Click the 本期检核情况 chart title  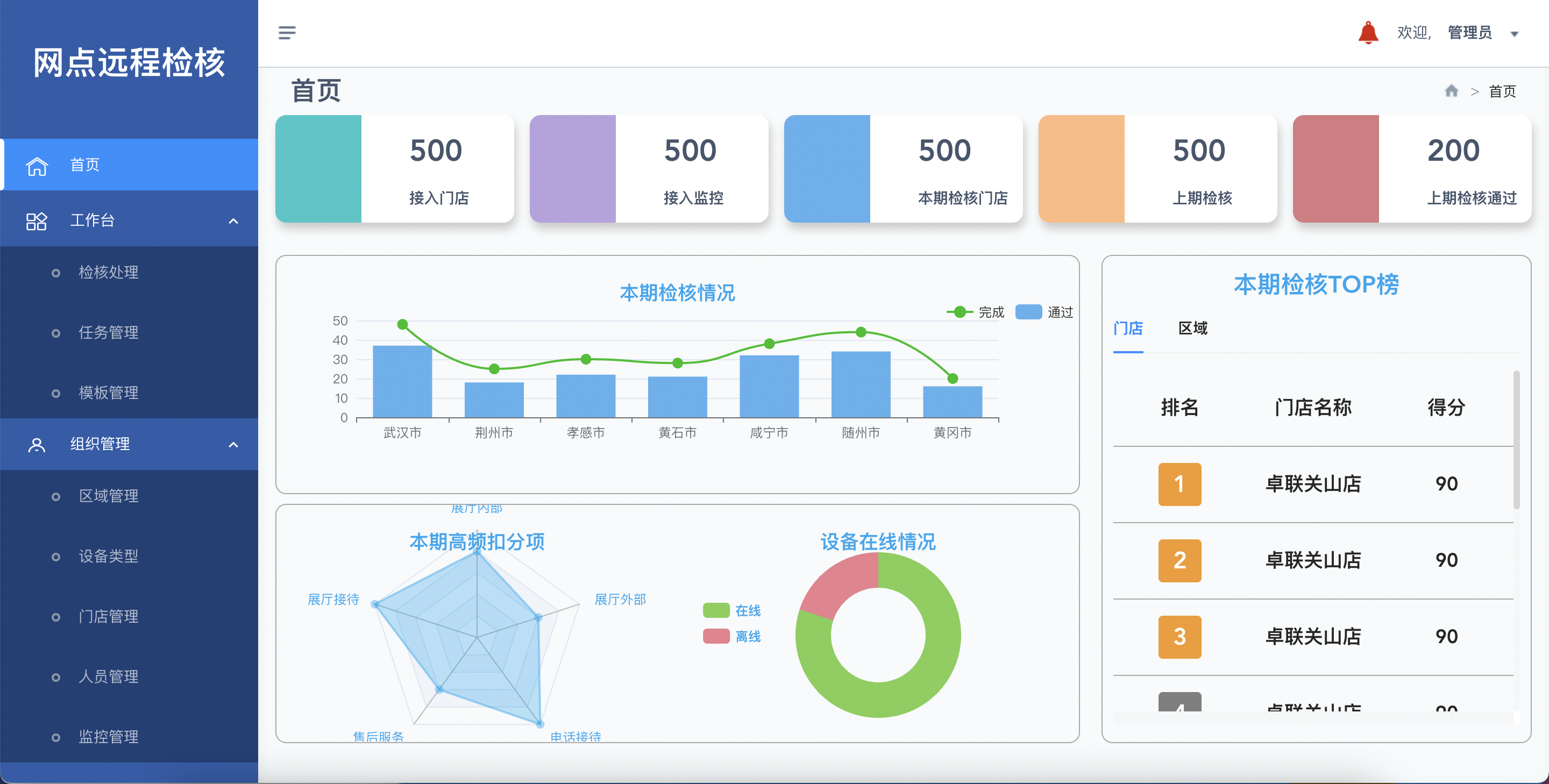pos(677,293)
